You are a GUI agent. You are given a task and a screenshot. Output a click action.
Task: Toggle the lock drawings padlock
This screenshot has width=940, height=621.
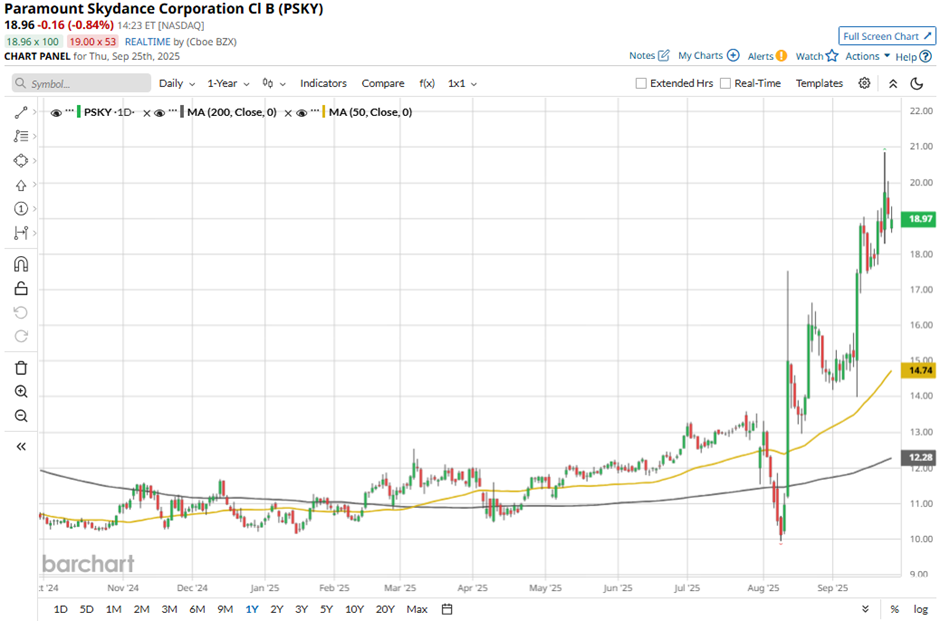click(x=21, y=288)
